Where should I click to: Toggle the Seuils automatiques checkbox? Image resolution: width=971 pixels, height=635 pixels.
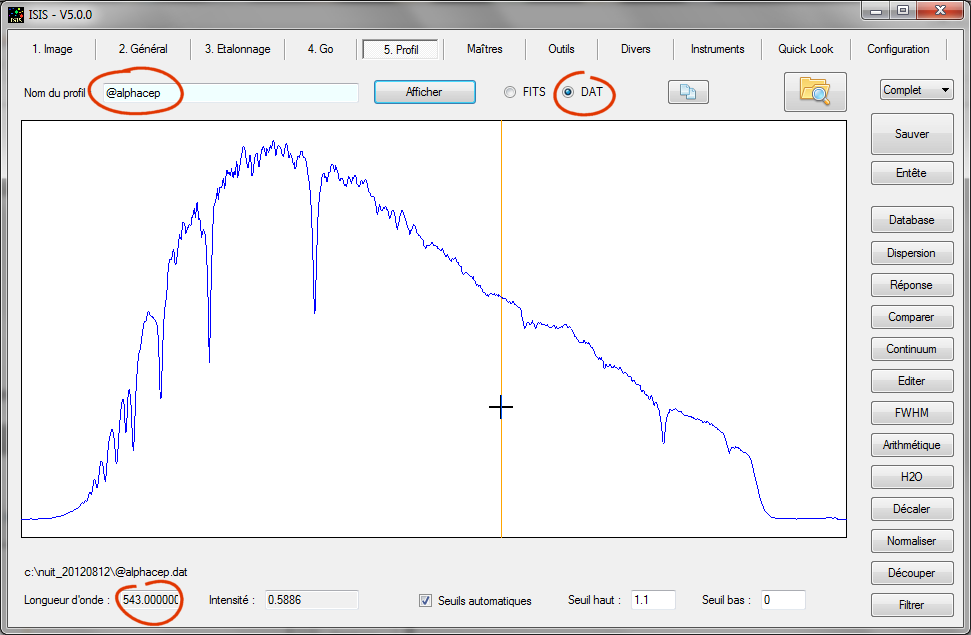pos(425,600)
